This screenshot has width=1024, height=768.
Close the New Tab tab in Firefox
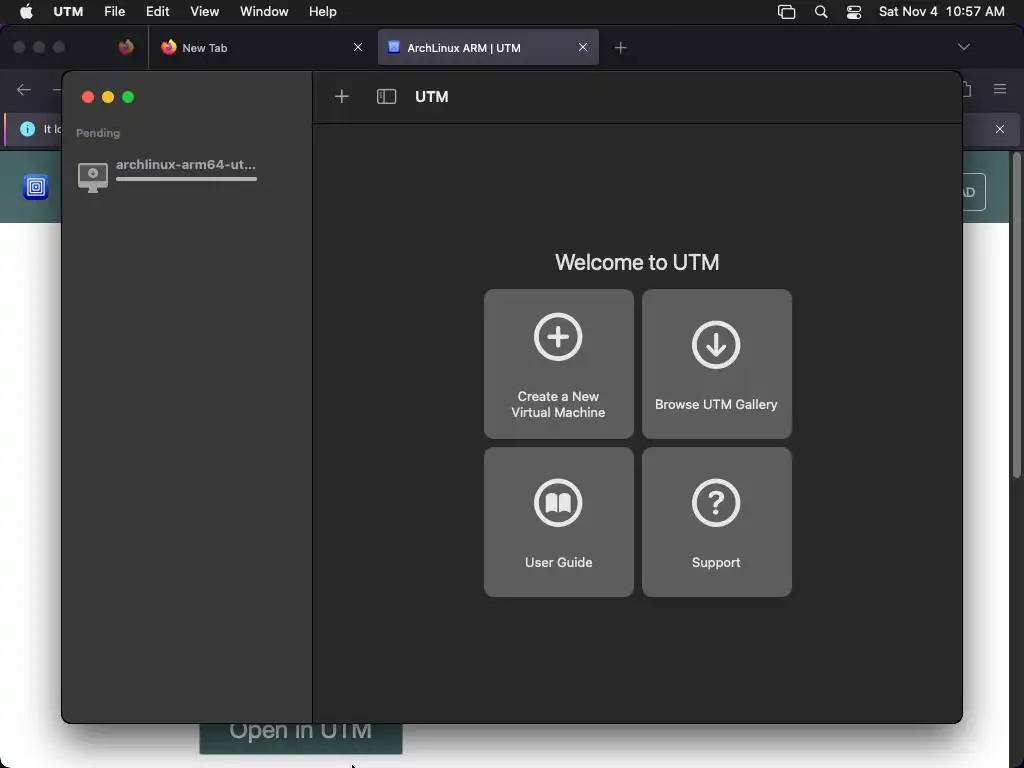coord(358,47)
